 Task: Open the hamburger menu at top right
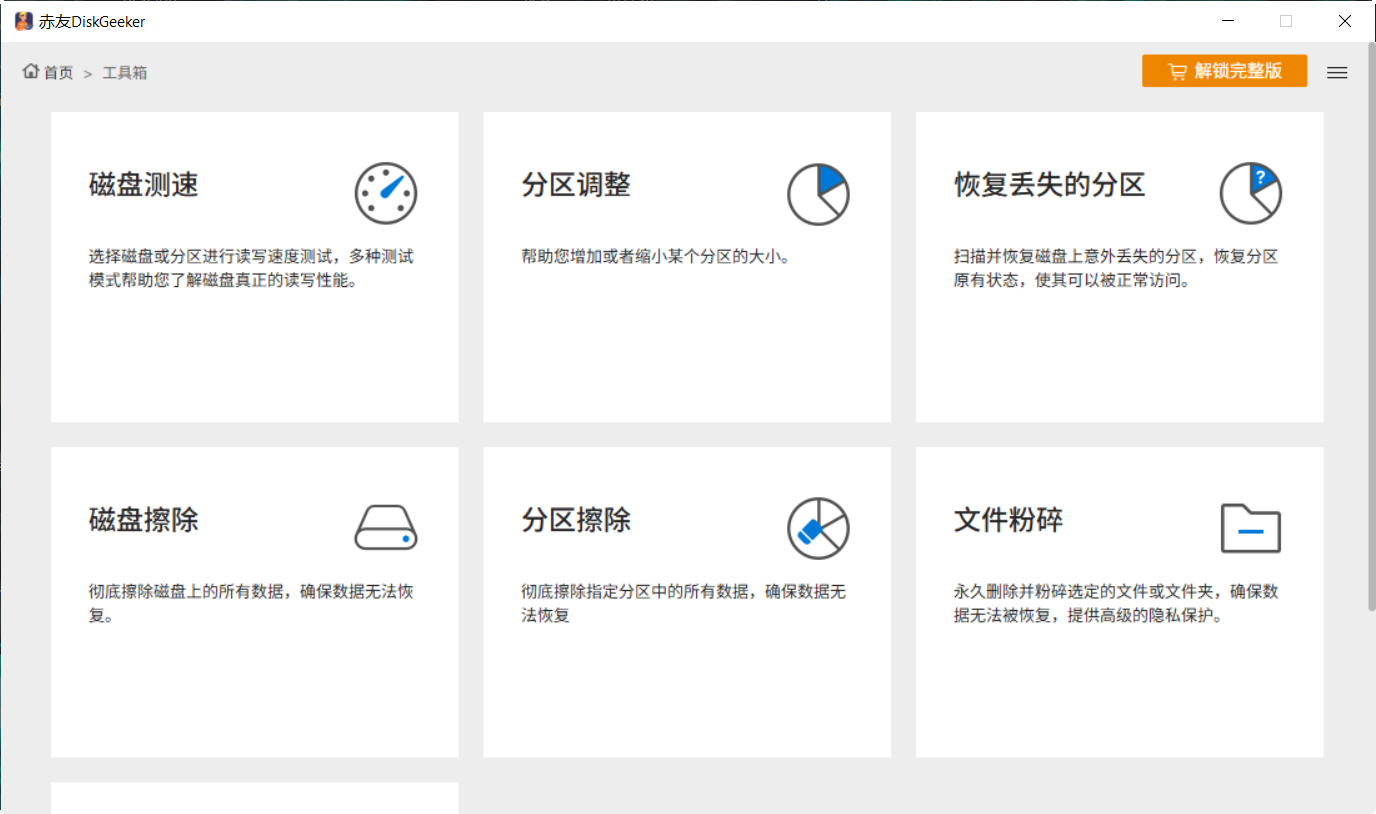[1337, 72]
